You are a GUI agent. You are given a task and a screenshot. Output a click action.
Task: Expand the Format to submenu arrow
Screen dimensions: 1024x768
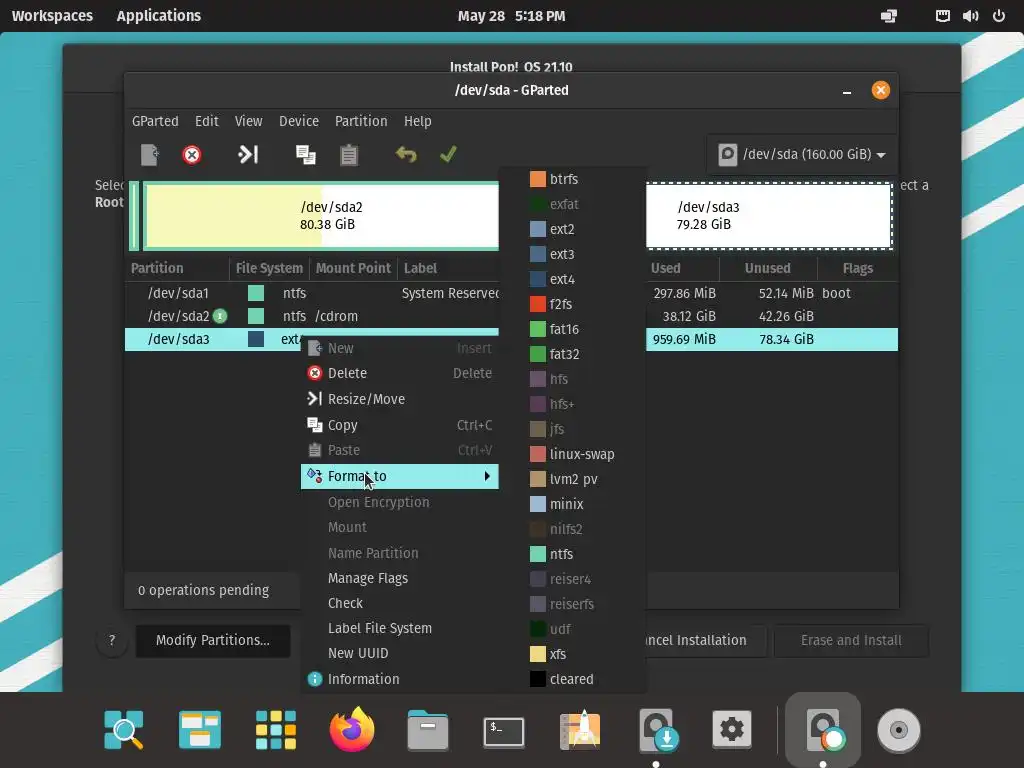[487, 476]
